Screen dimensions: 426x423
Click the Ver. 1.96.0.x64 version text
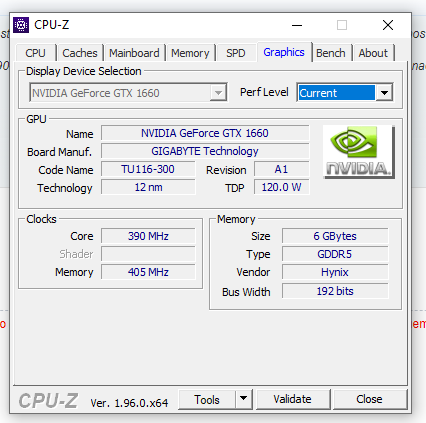(x=129, y=403)
